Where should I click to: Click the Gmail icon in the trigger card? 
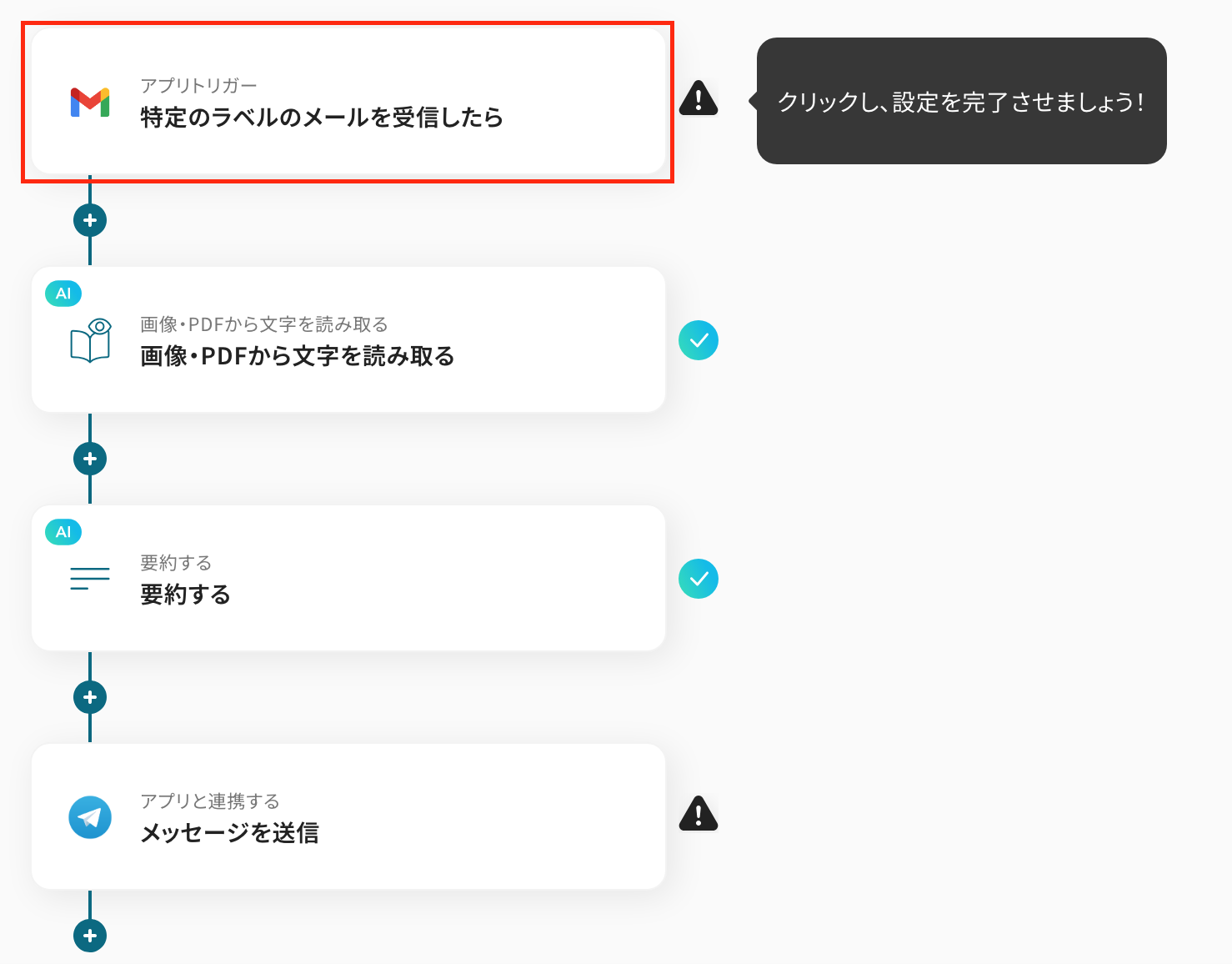(x=90, y=102)
